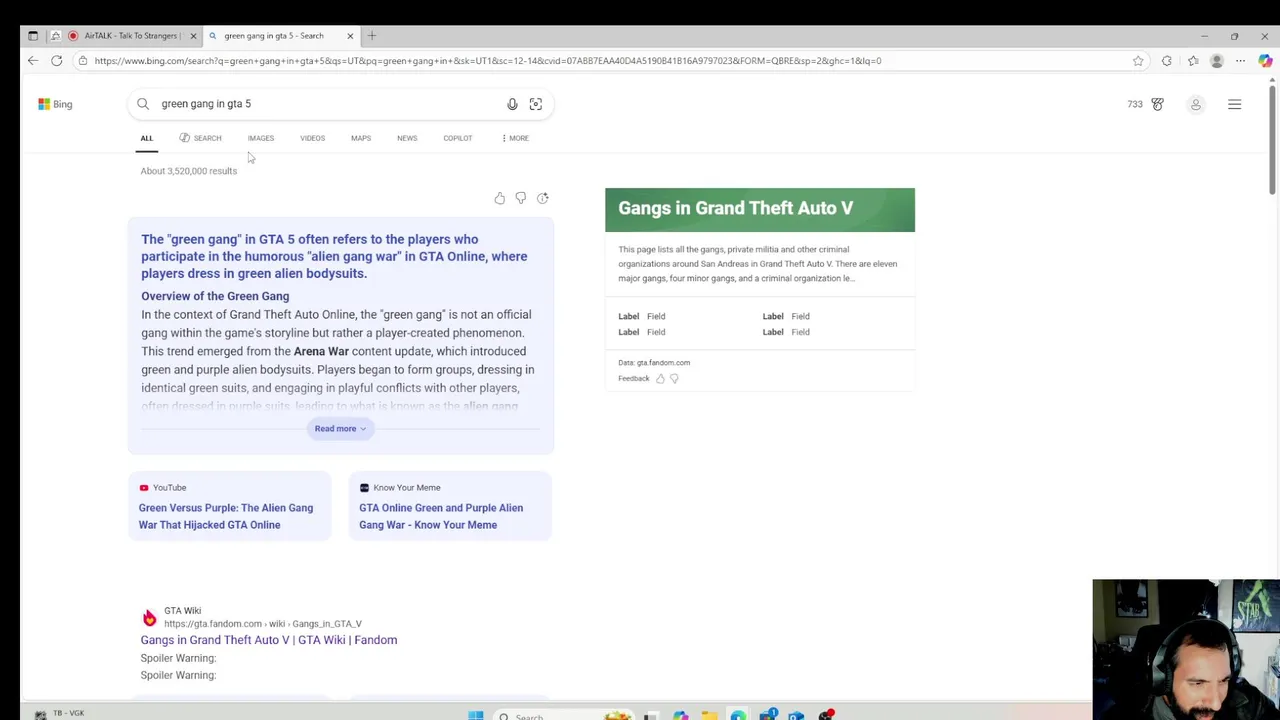Click the share icon above the answer
Screen dimensions: 1280x720
[x=543, y=198]
